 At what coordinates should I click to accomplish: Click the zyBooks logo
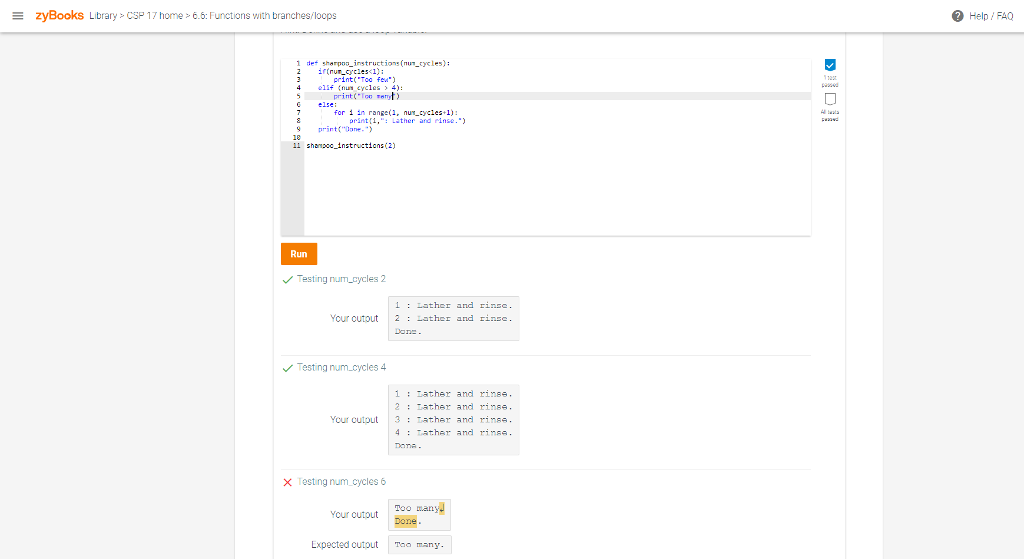pos(59,15)
